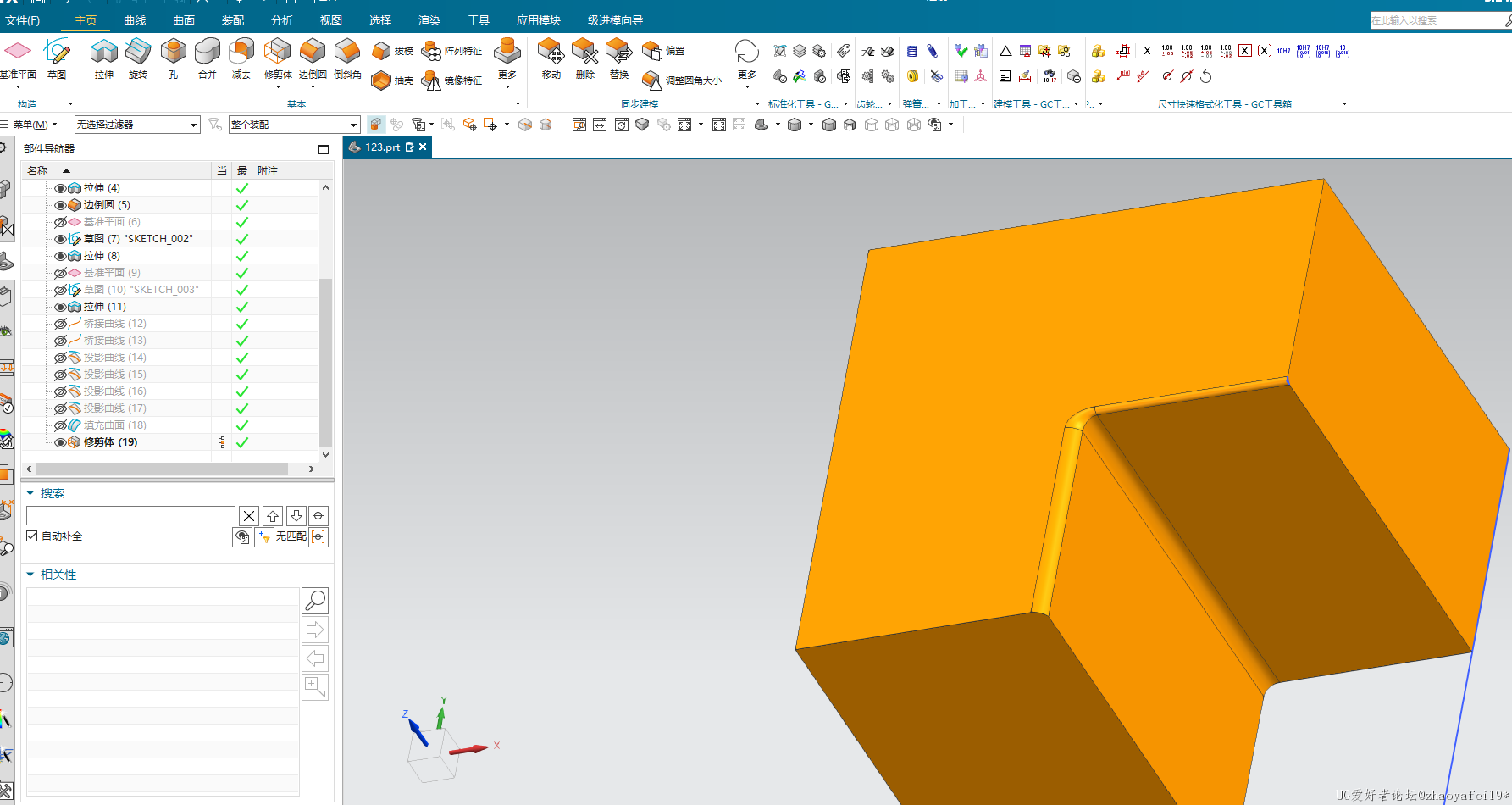Screen dimensions: 1512x805
Task: Click the 减去 (Subtract) tool
Action: pos(241,58)
